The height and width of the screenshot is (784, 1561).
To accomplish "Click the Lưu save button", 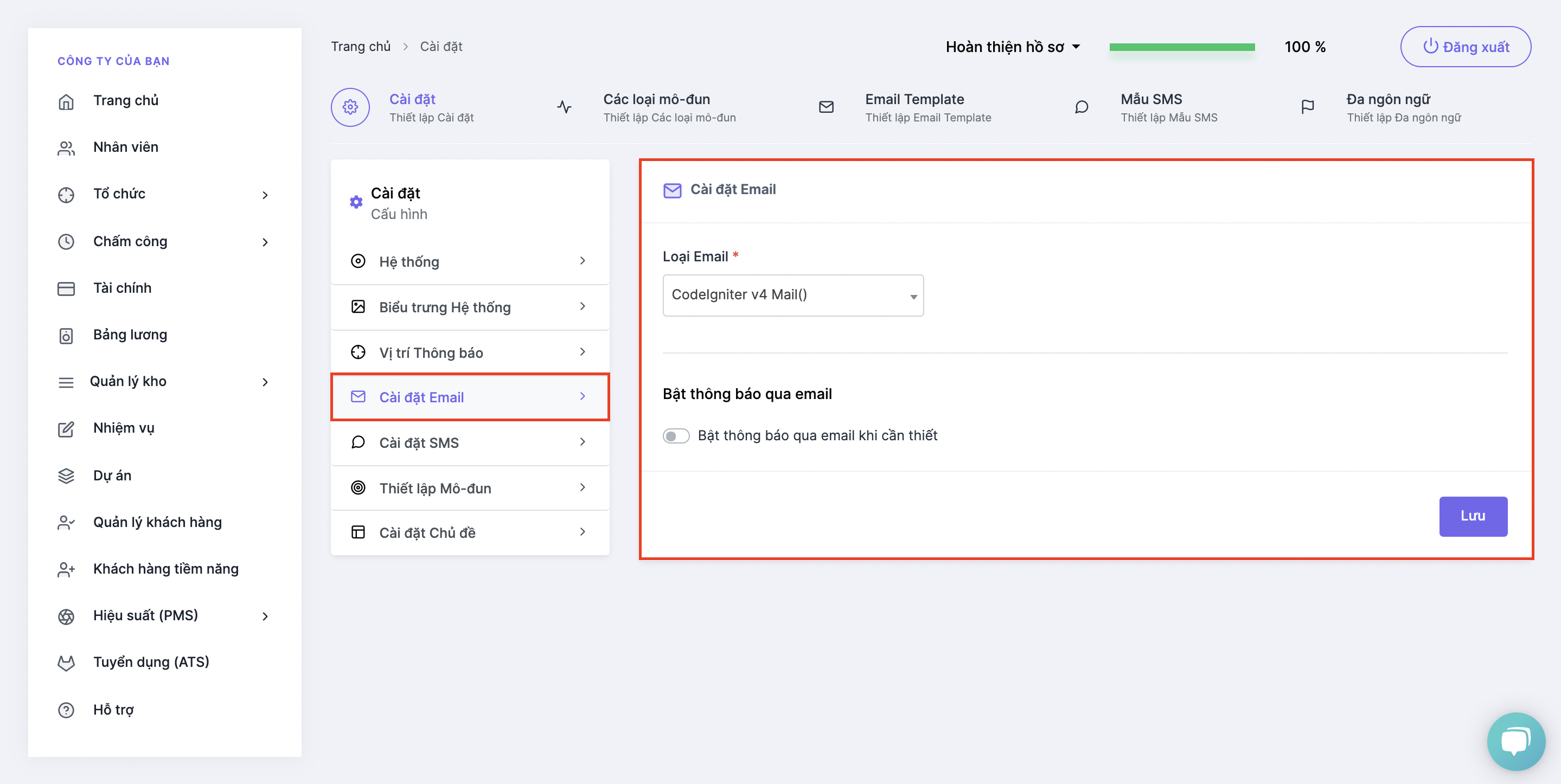I will (1473, 516).
